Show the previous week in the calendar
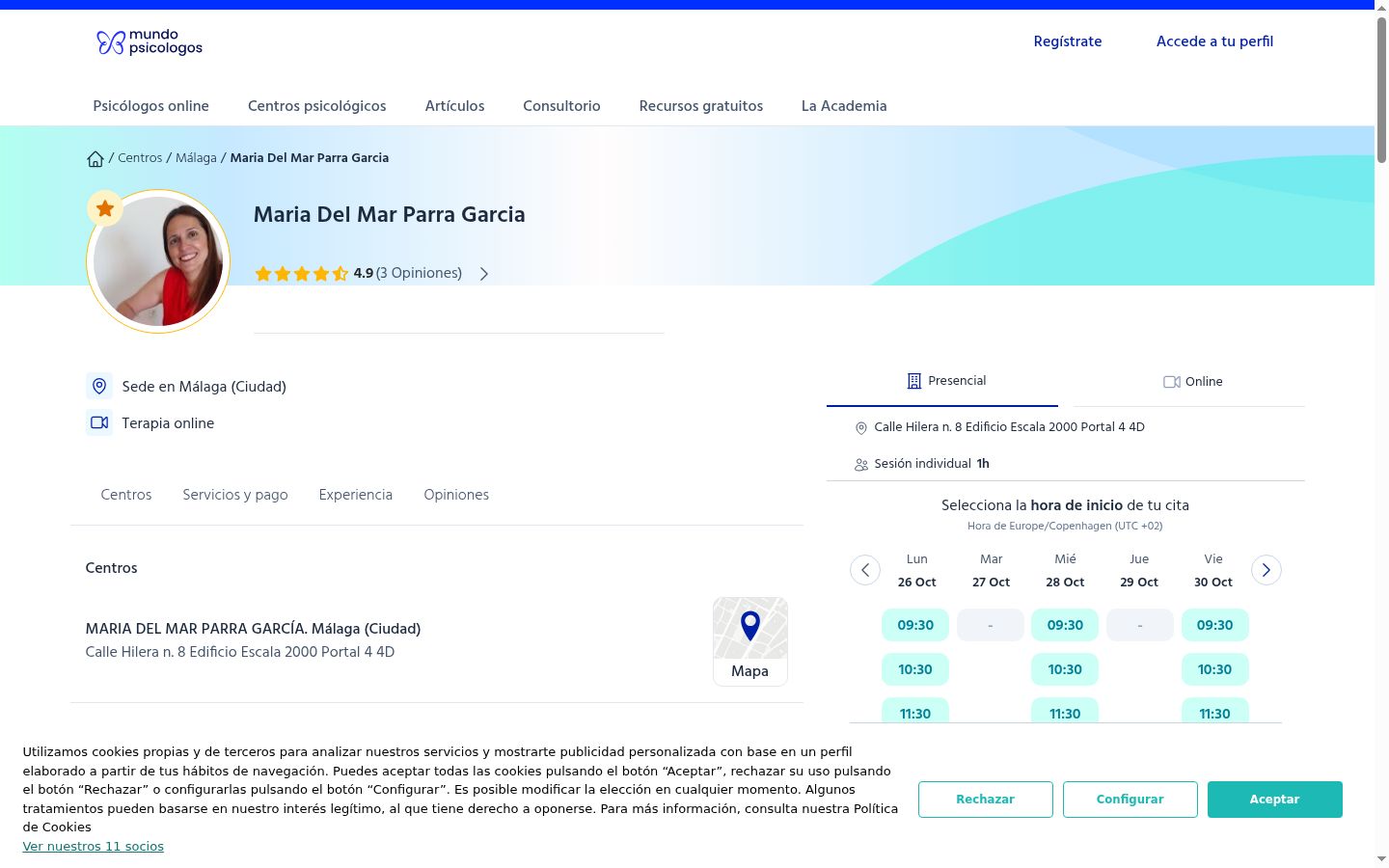This screenshot has width=1389, height=868. pos(865,570)
